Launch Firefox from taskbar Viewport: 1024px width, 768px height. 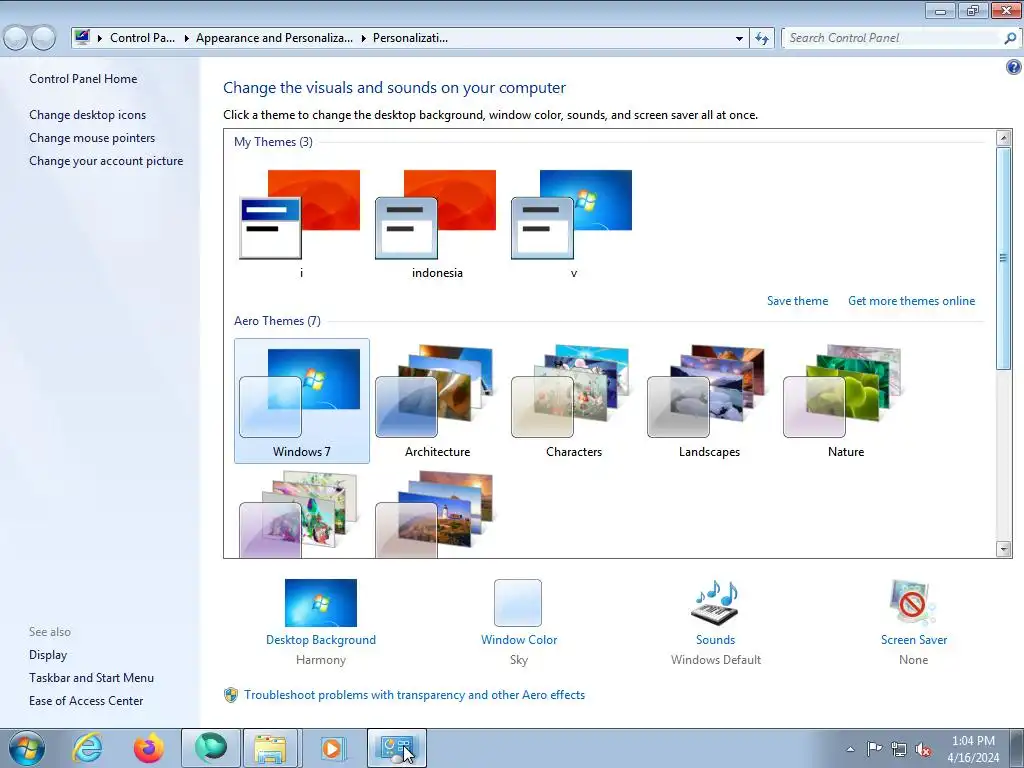[149, 748]
